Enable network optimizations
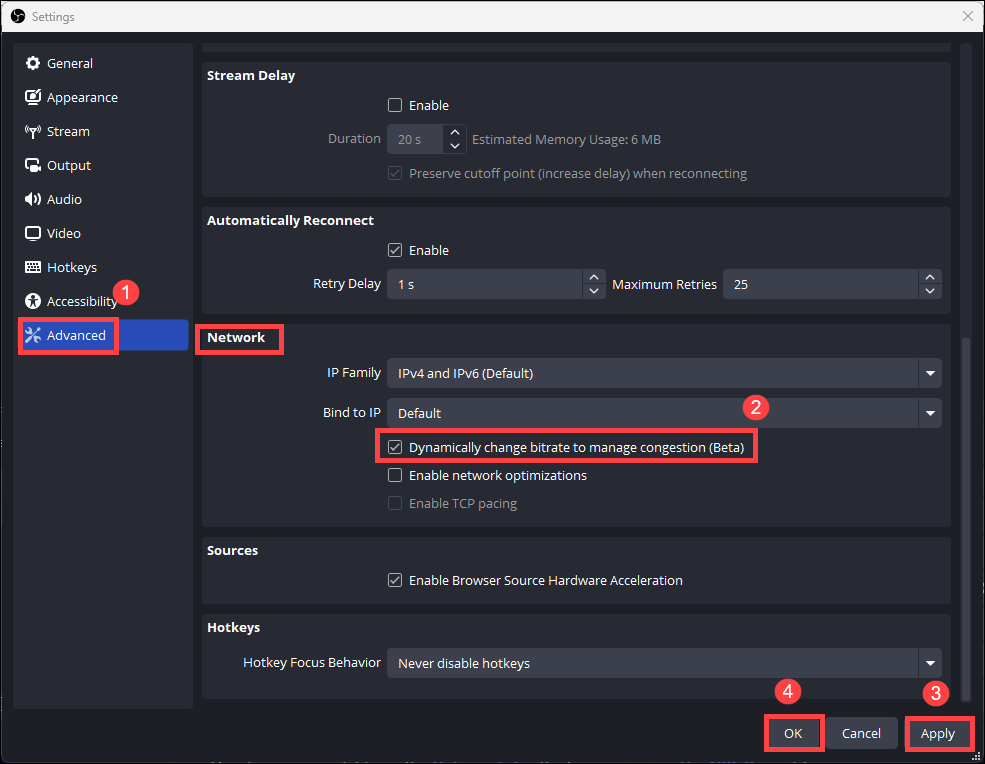This screenshot has height=764, width=985. click(x=395, y=475)
